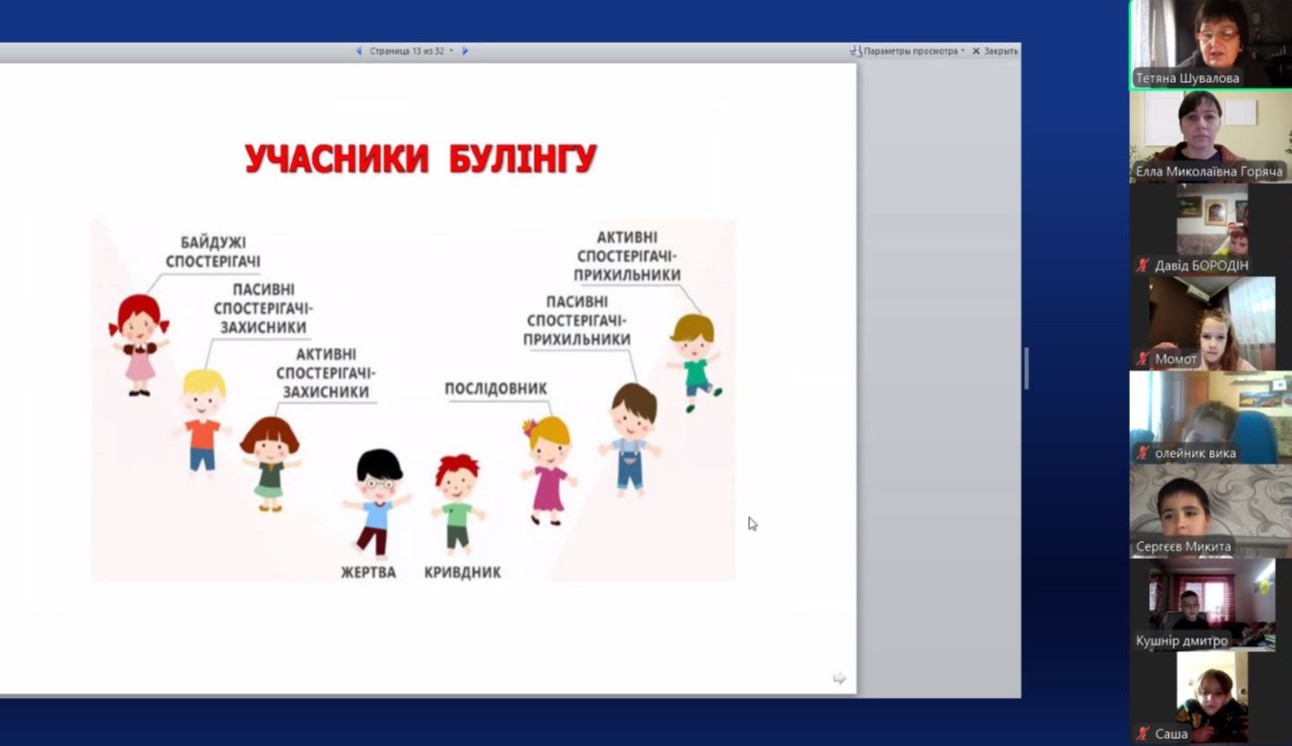Screen dimensions: 1292x746
Task: Click the 'Послідовник' label on the slide
Action: [x=496, y=389]
